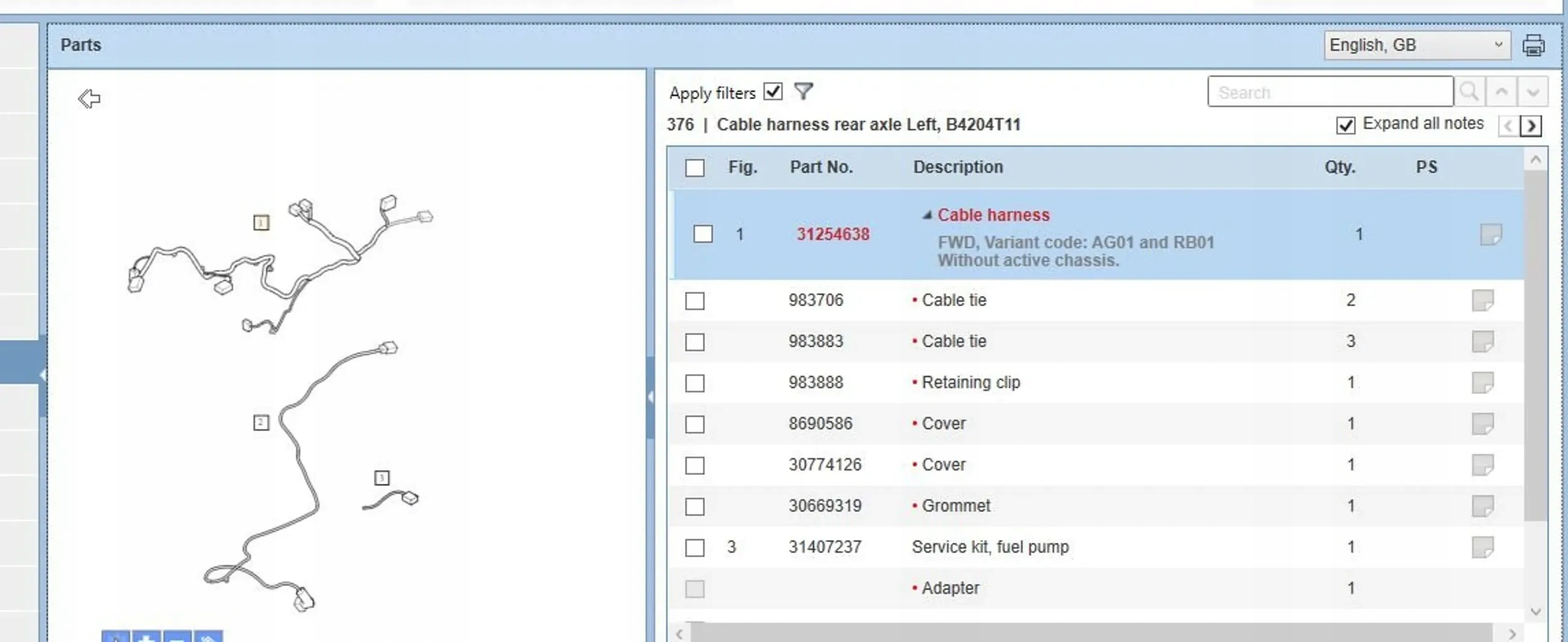This screenshot has width=1568, height=642.
Task: Click the Qty. column header
Action: tap(1340, 167)
